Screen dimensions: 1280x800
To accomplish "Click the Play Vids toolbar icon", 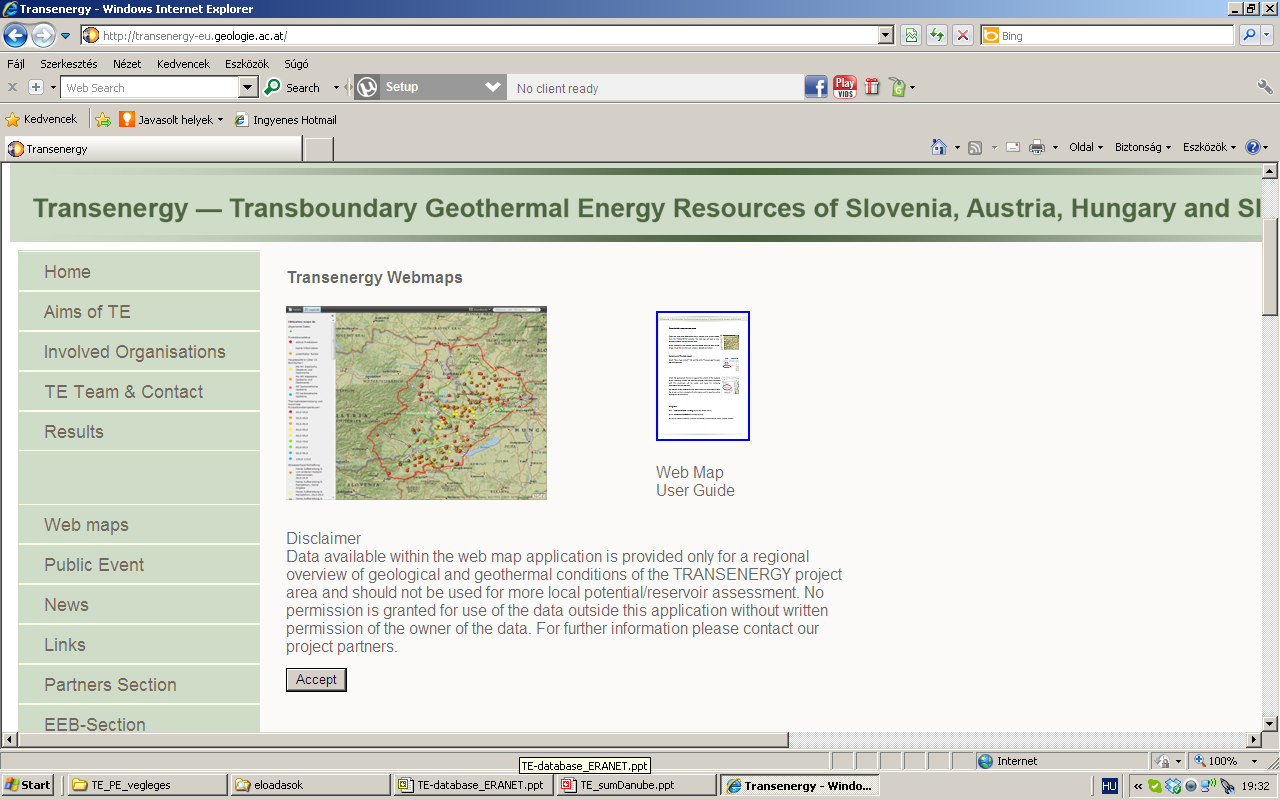I will click(845, 87).
